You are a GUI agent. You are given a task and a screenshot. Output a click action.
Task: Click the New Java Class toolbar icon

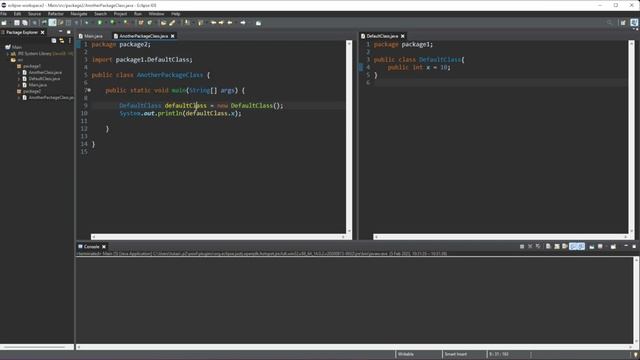150,23
